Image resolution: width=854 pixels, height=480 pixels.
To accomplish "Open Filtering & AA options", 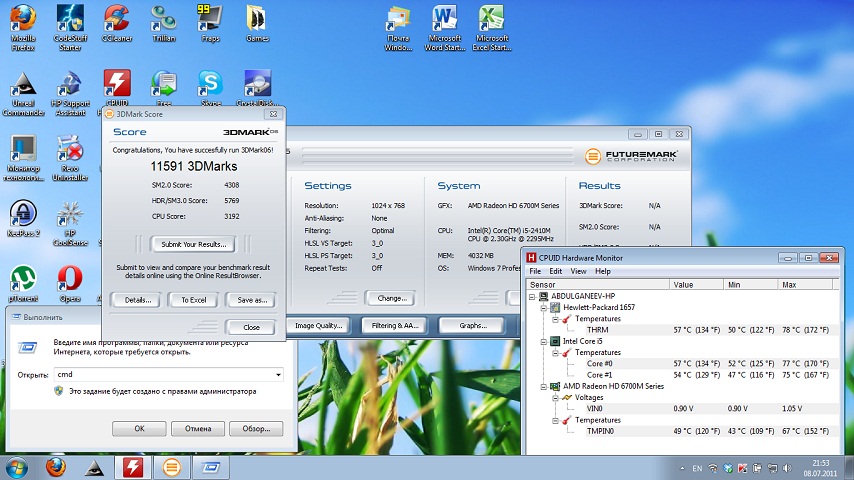I will pos(395,325).
